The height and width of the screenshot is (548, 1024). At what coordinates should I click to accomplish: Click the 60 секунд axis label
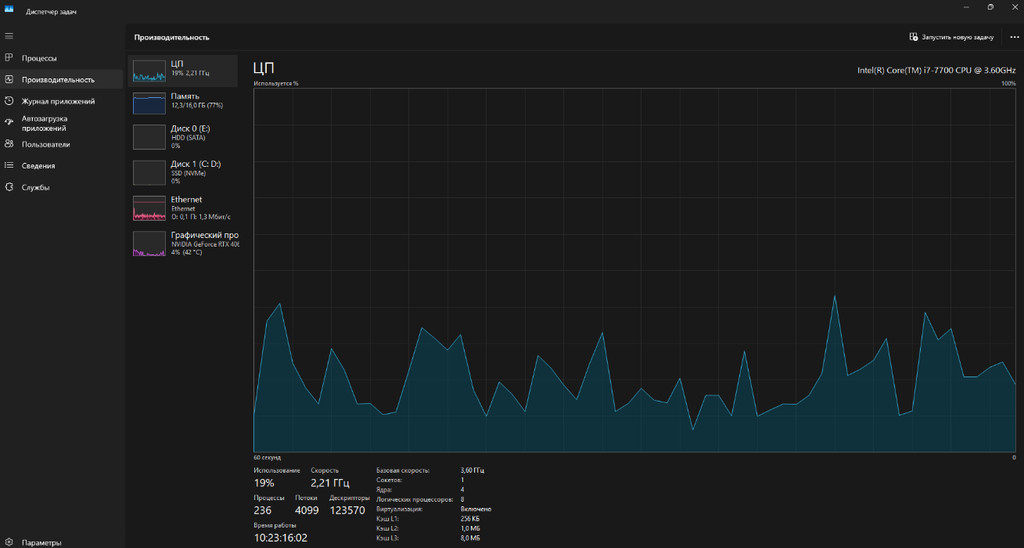point(267,457)
